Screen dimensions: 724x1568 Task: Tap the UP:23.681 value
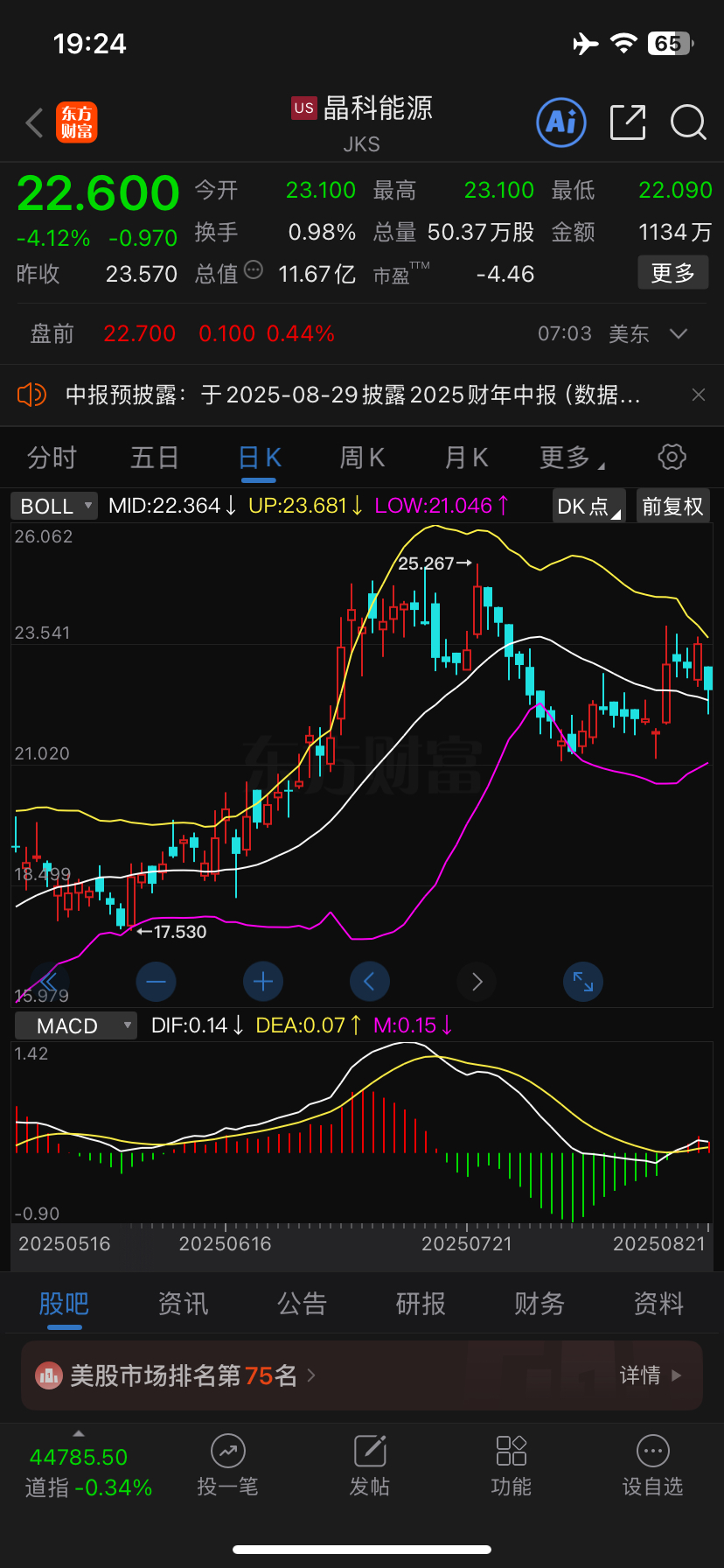[305, 506]
